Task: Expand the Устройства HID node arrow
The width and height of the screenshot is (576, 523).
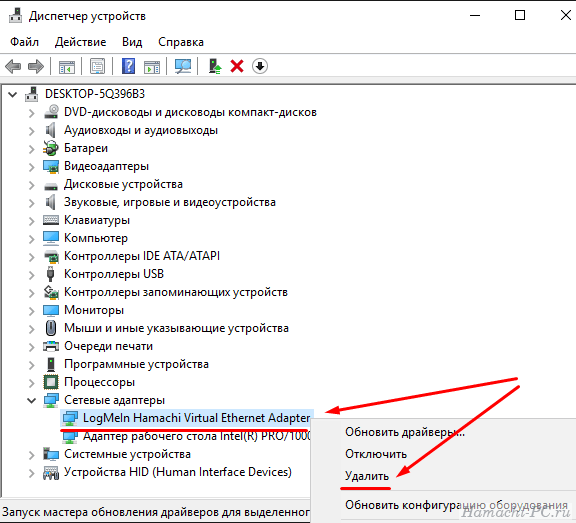Action: 32,473
